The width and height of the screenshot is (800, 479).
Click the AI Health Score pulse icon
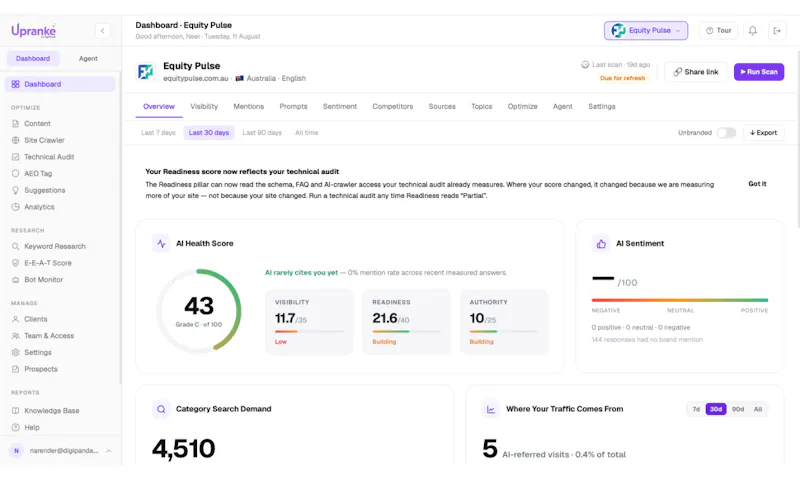click(161, 244)
